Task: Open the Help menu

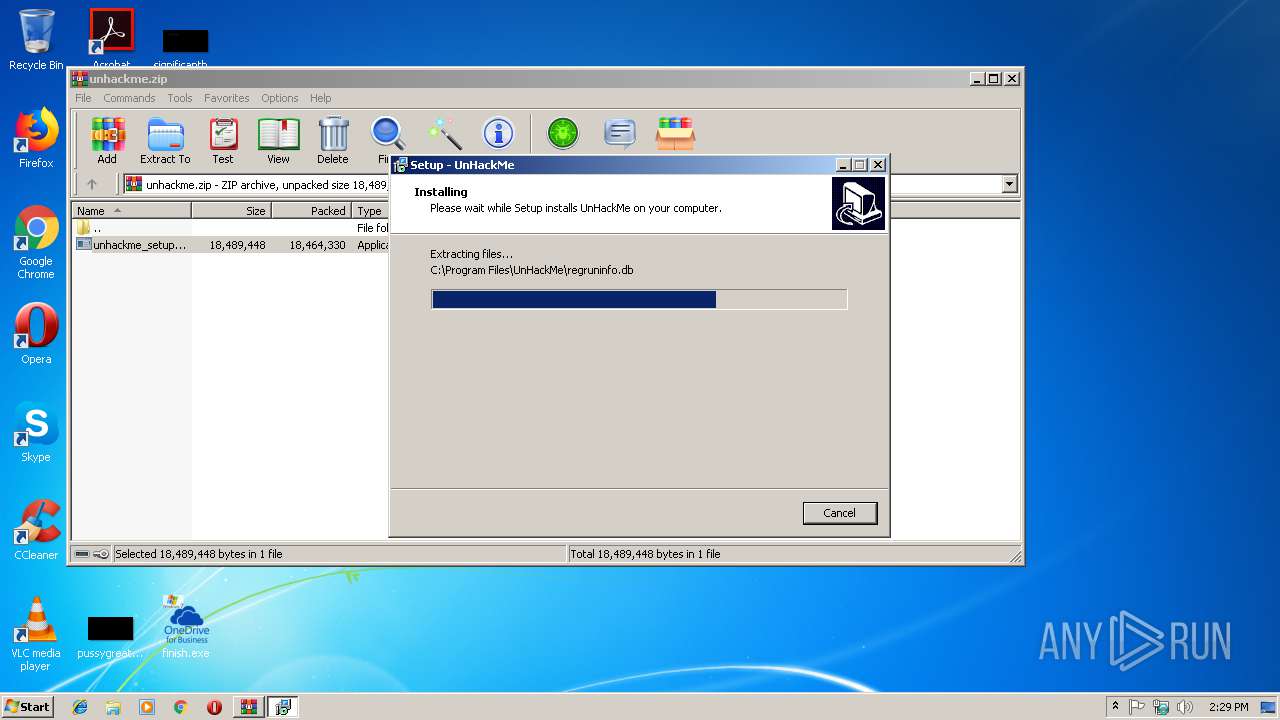Action: (x=320, y=98)
